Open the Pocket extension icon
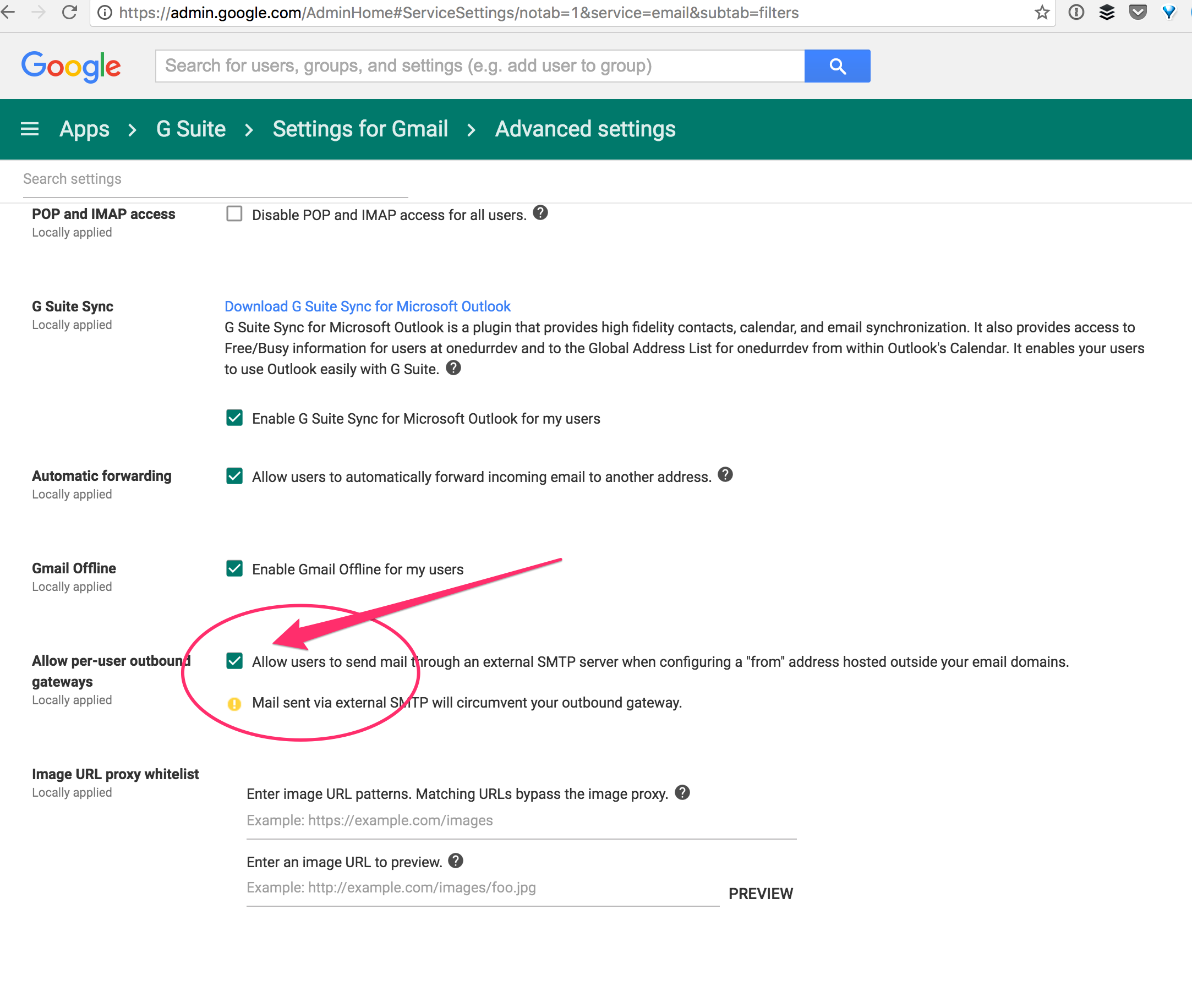The image size is (1192, 1008). 1138,13
